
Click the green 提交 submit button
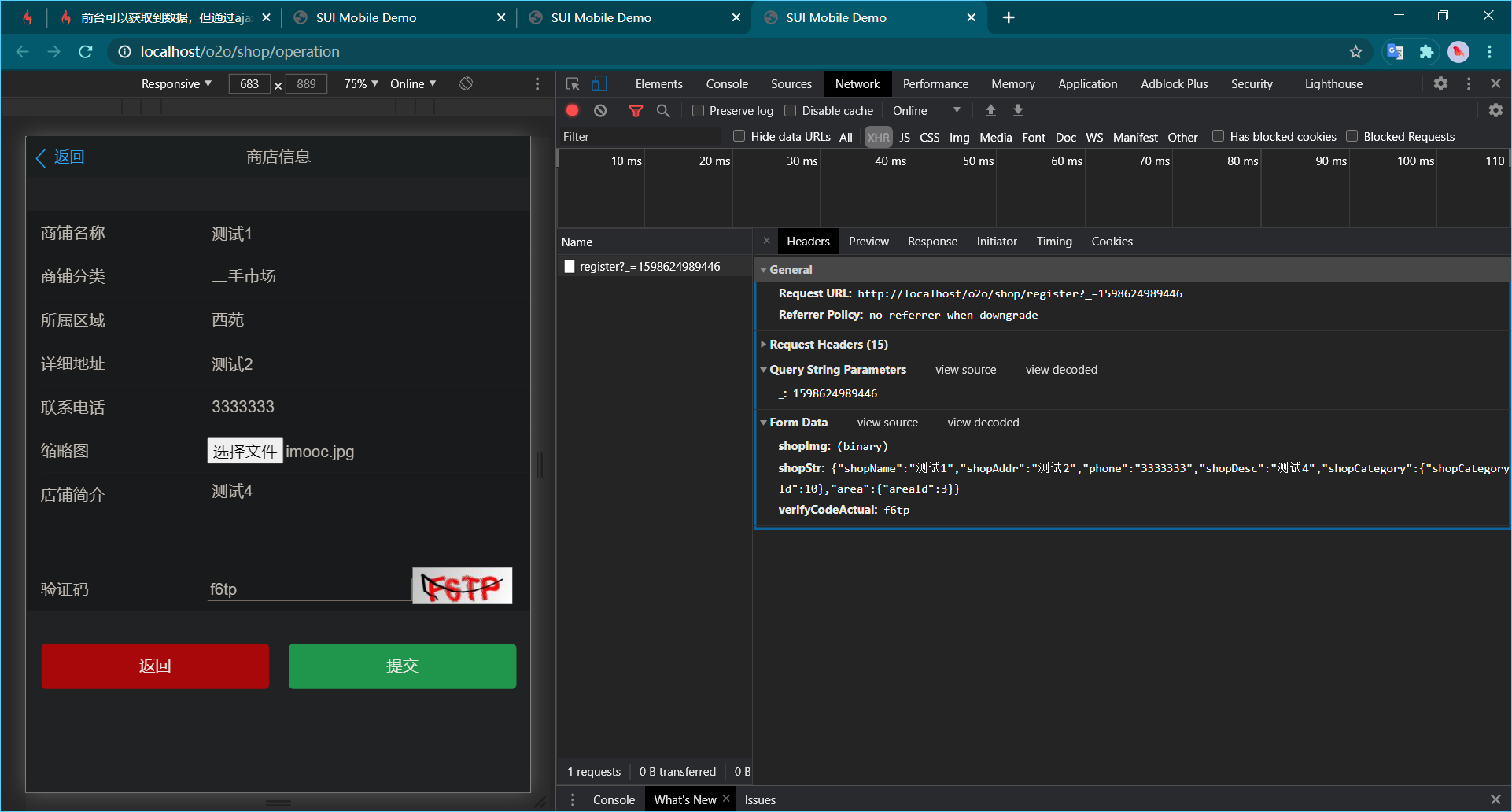click(x=402, y=666)
